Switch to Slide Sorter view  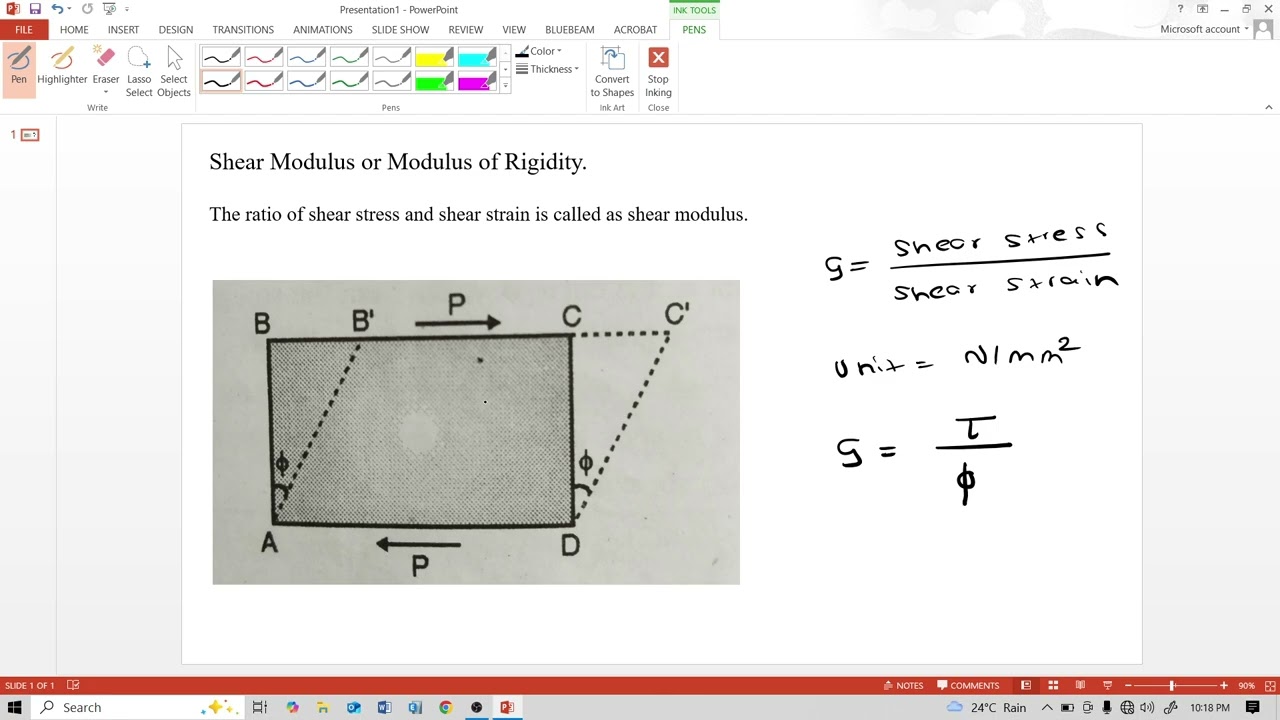[1053, 685]
